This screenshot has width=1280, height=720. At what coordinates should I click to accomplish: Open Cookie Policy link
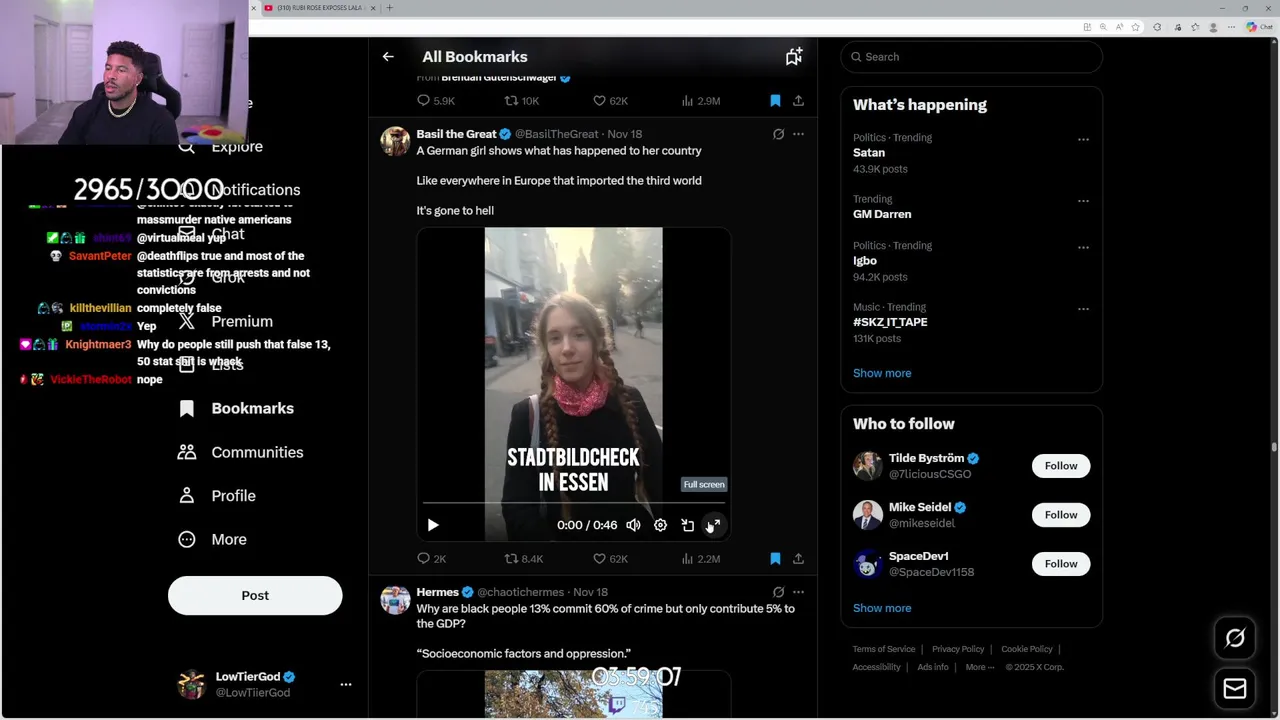pyautogui.click(x=1027, y=649)
